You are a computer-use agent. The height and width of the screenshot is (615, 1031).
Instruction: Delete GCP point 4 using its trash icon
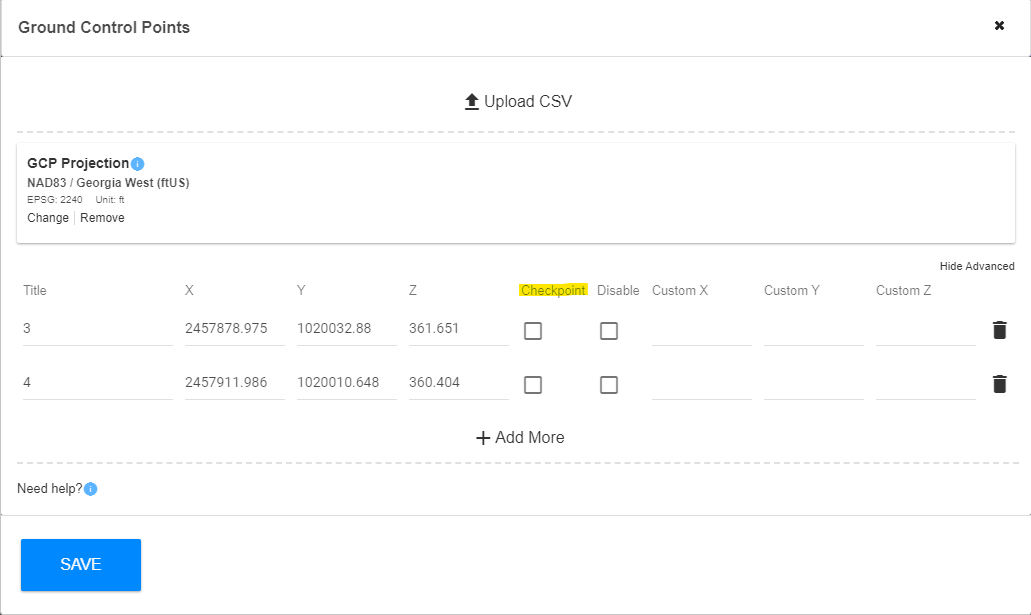coord(999,383)
